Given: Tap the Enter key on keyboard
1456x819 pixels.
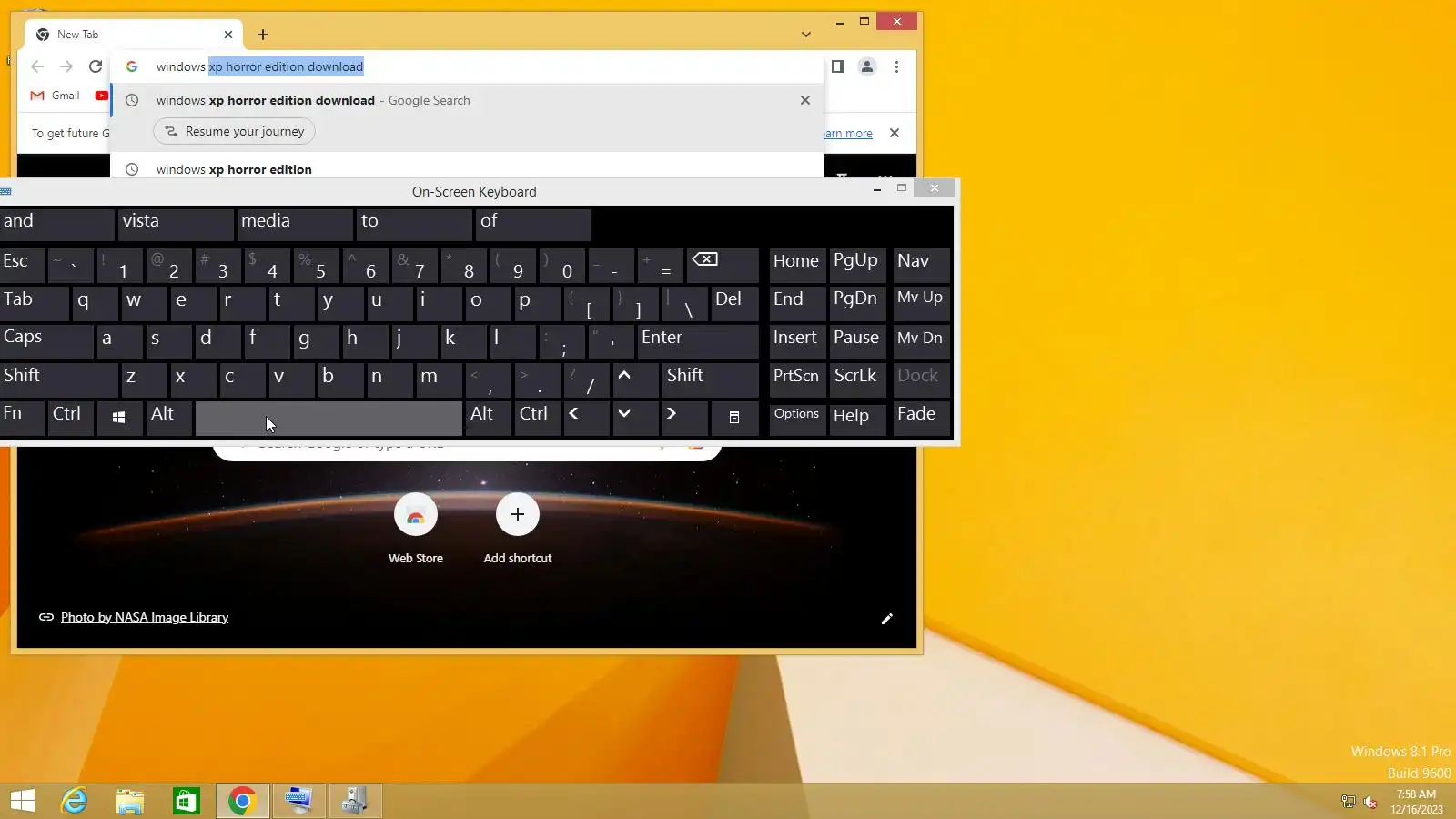Looking at the screenshot, I should pos(698,340).
